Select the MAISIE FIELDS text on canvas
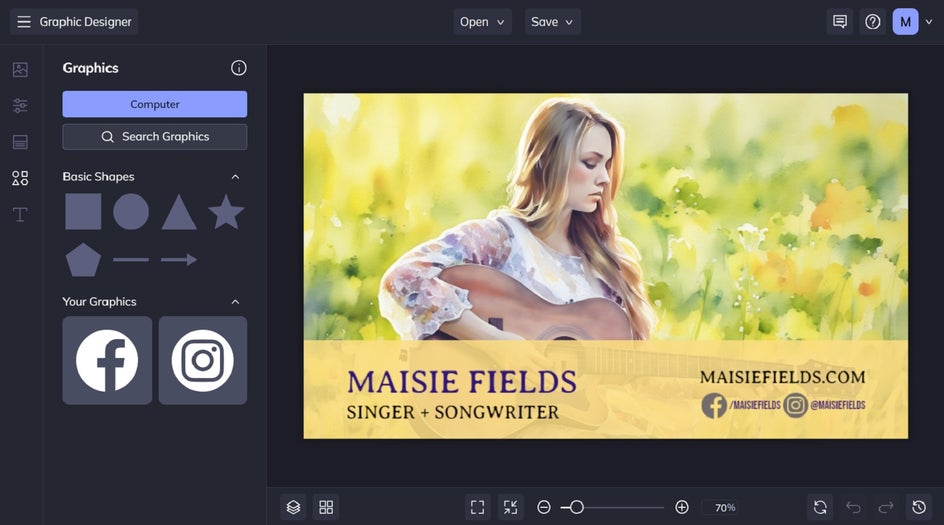 462,382
